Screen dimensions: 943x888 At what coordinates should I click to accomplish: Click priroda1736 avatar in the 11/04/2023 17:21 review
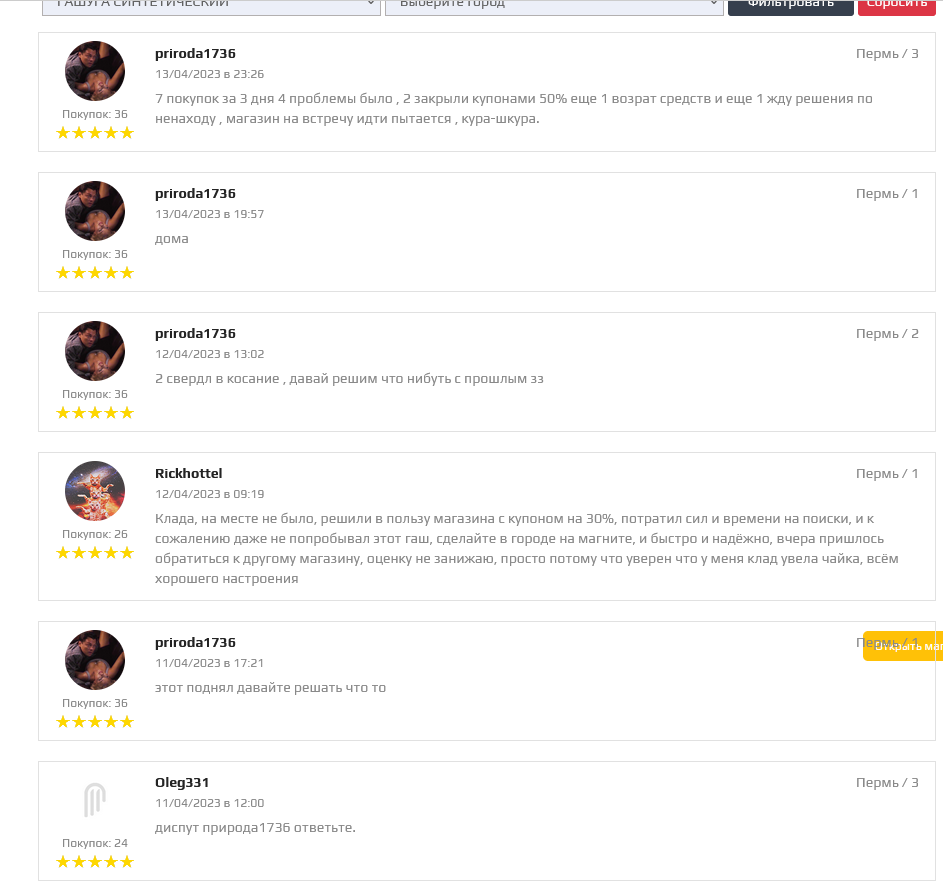(x=95, y=660)
